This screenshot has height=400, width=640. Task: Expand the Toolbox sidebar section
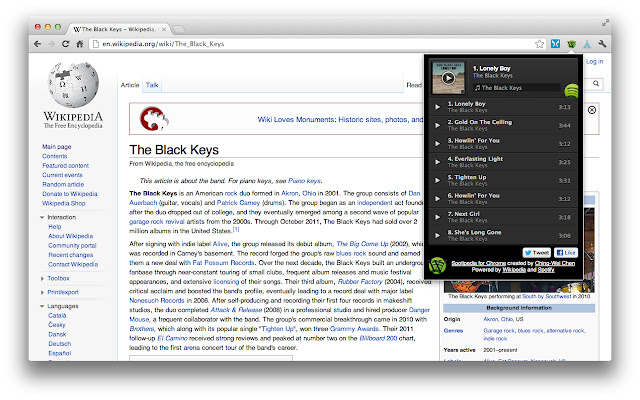point(42,278)
